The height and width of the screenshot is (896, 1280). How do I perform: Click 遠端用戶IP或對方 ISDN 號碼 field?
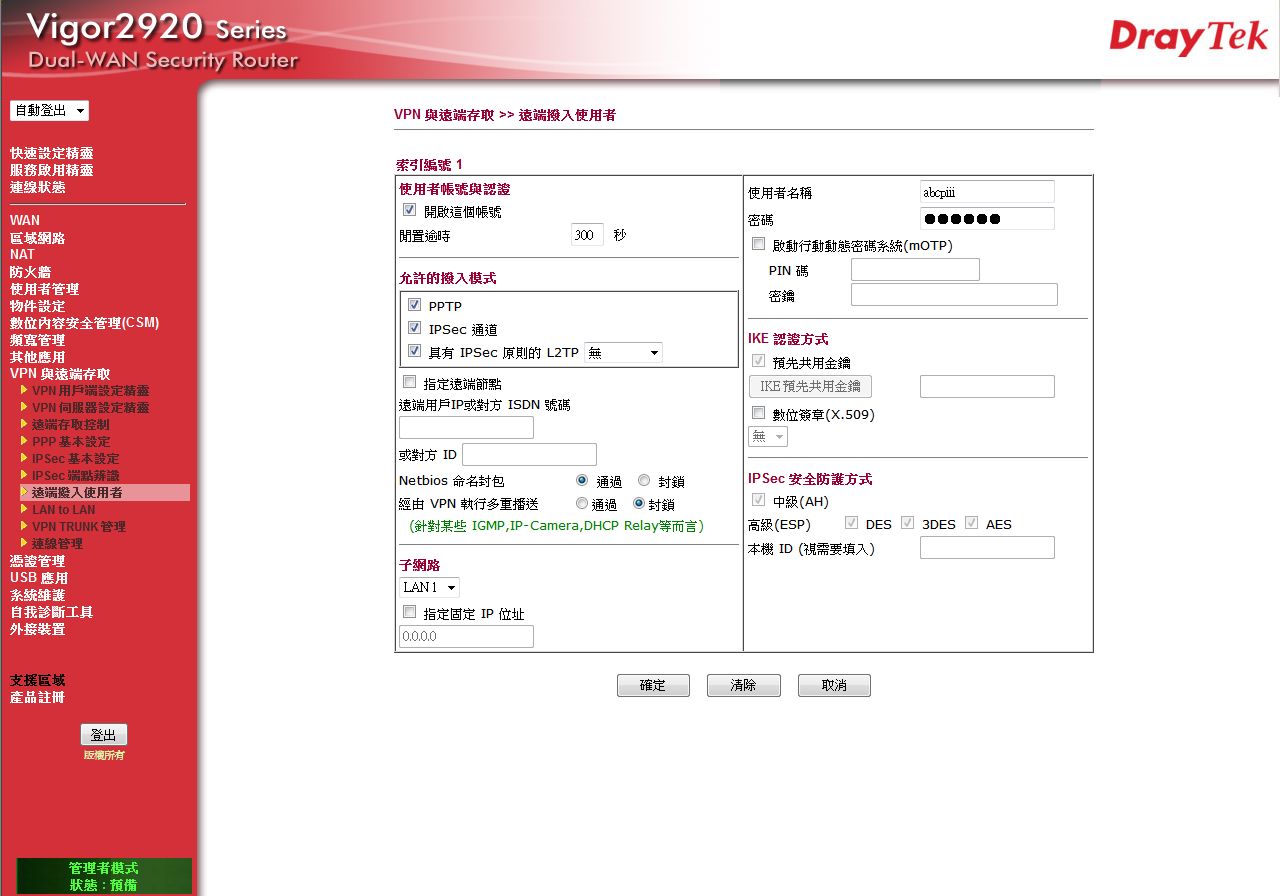(x=466, y=428)
